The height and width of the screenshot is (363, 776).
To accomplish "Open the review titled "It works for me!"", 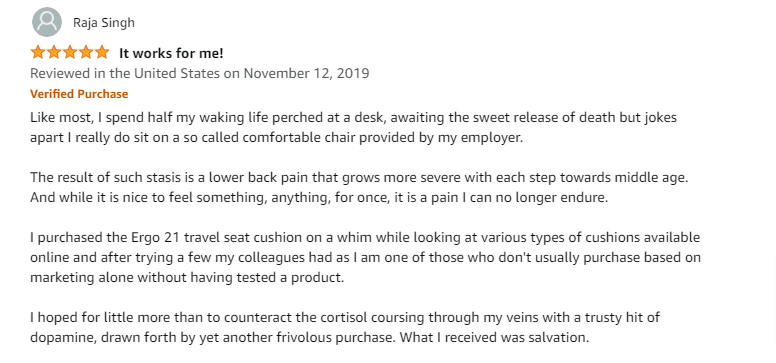I will [171, 53].
